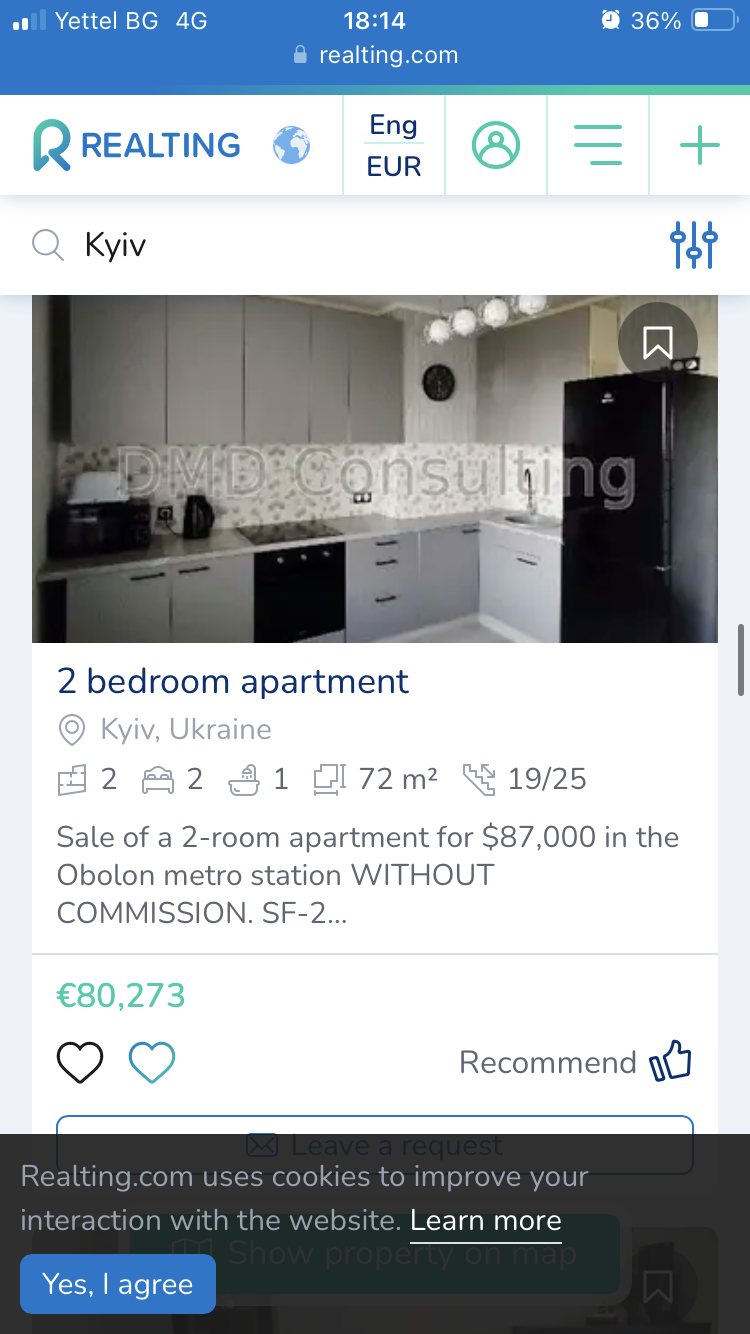Tap the green plus add listing icon

pos(700,146)
